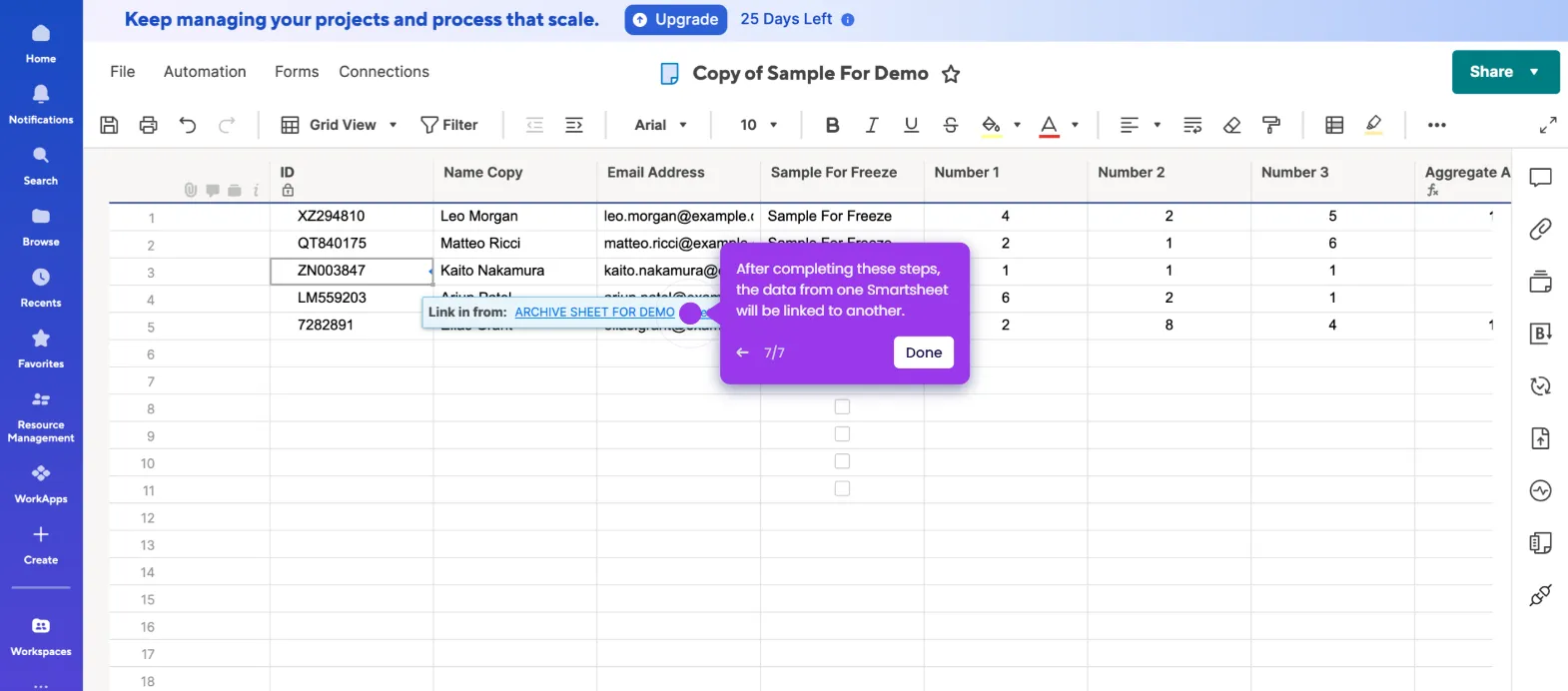1568x691 pixels.
Task: Check the row 9 Sample For Freeze checkbox
Action: click(x=842, y=434)
